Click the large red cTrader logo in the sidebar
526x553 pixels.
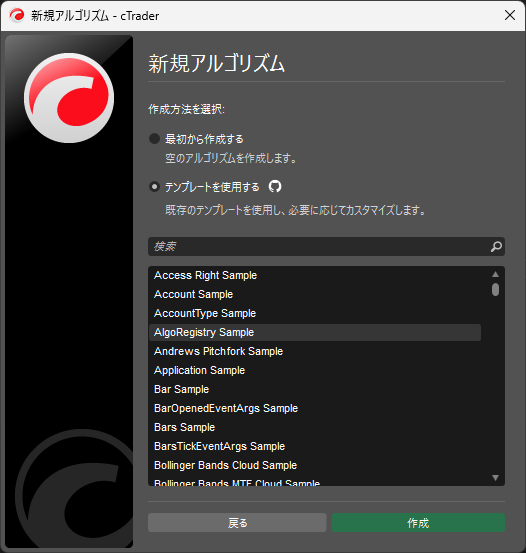69,98
